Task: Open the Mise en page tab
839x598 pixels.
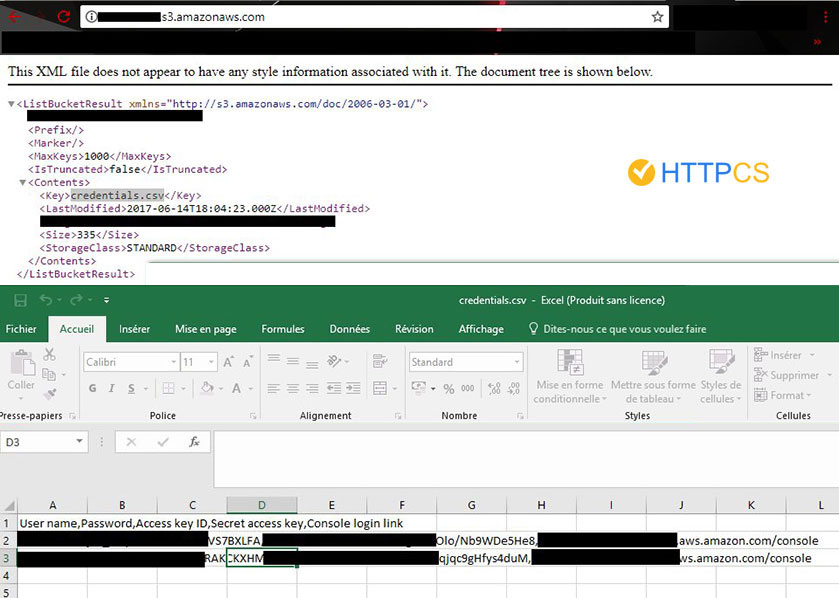Action: click(205, 329)
